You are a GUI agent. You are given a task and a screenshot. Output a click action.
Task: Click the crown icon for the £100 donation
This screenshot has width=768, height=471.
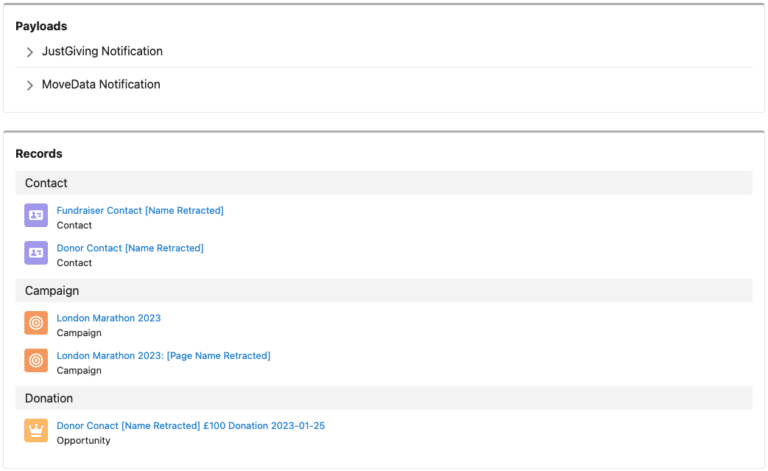pyautogui.click(x=36, y=431)
